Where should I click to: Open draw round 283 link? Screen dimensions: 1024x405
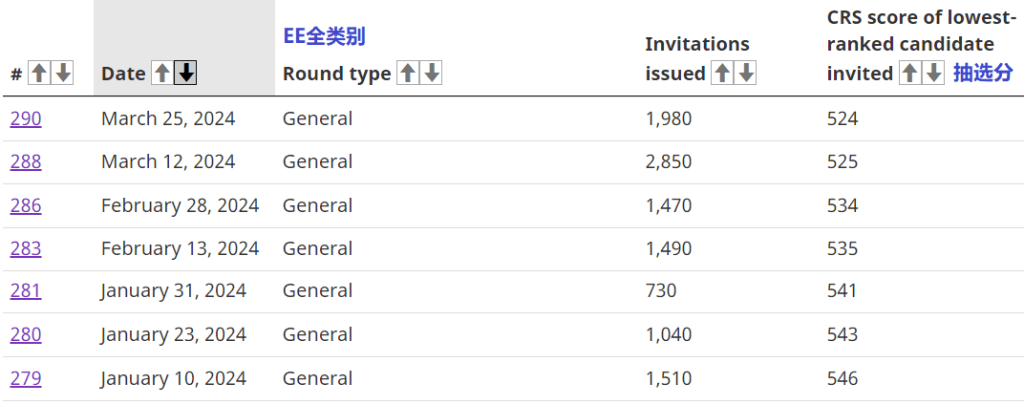[x=25, y=249]
